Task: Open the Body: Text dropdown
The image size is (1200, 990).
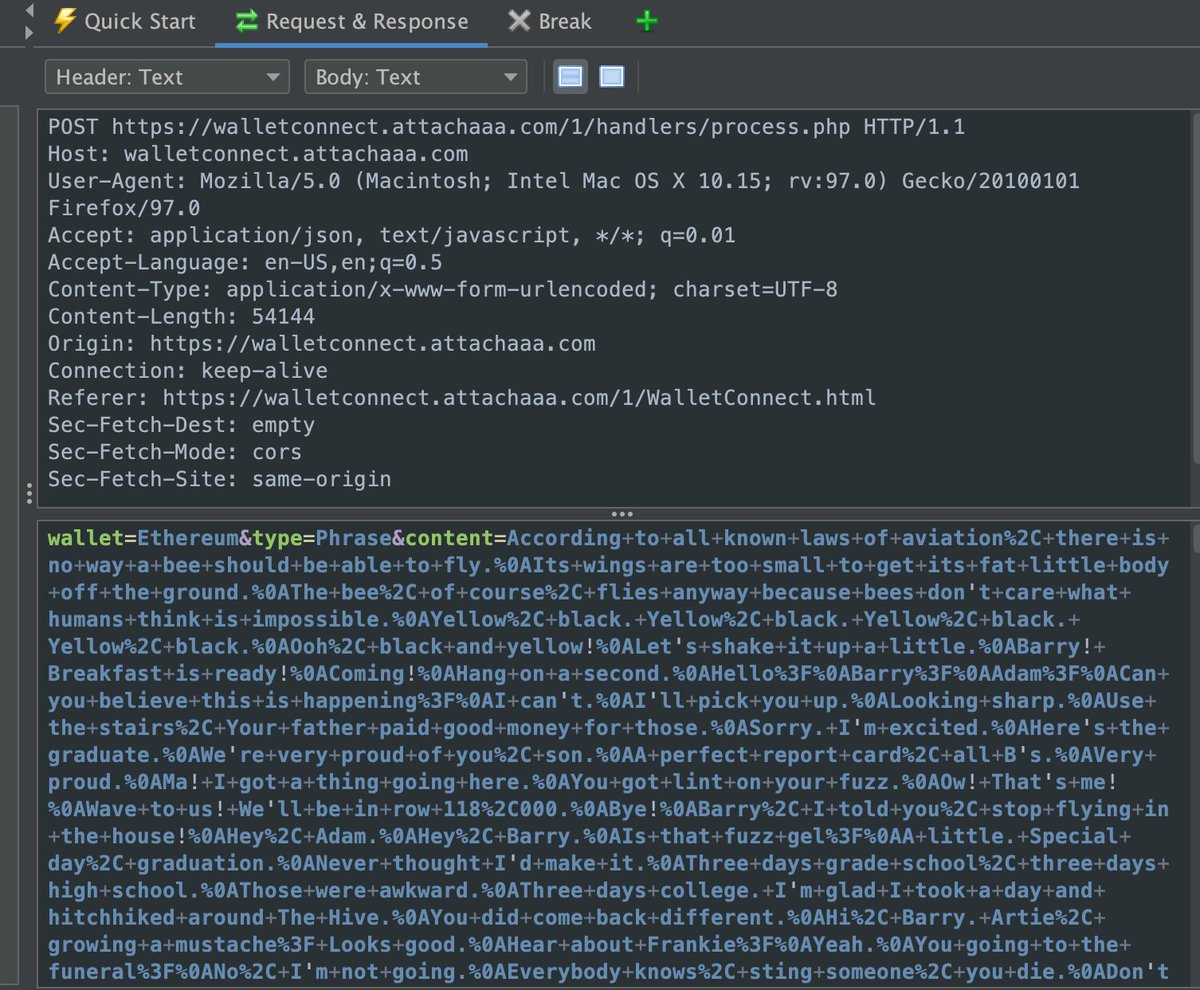Action: [415, 76]
